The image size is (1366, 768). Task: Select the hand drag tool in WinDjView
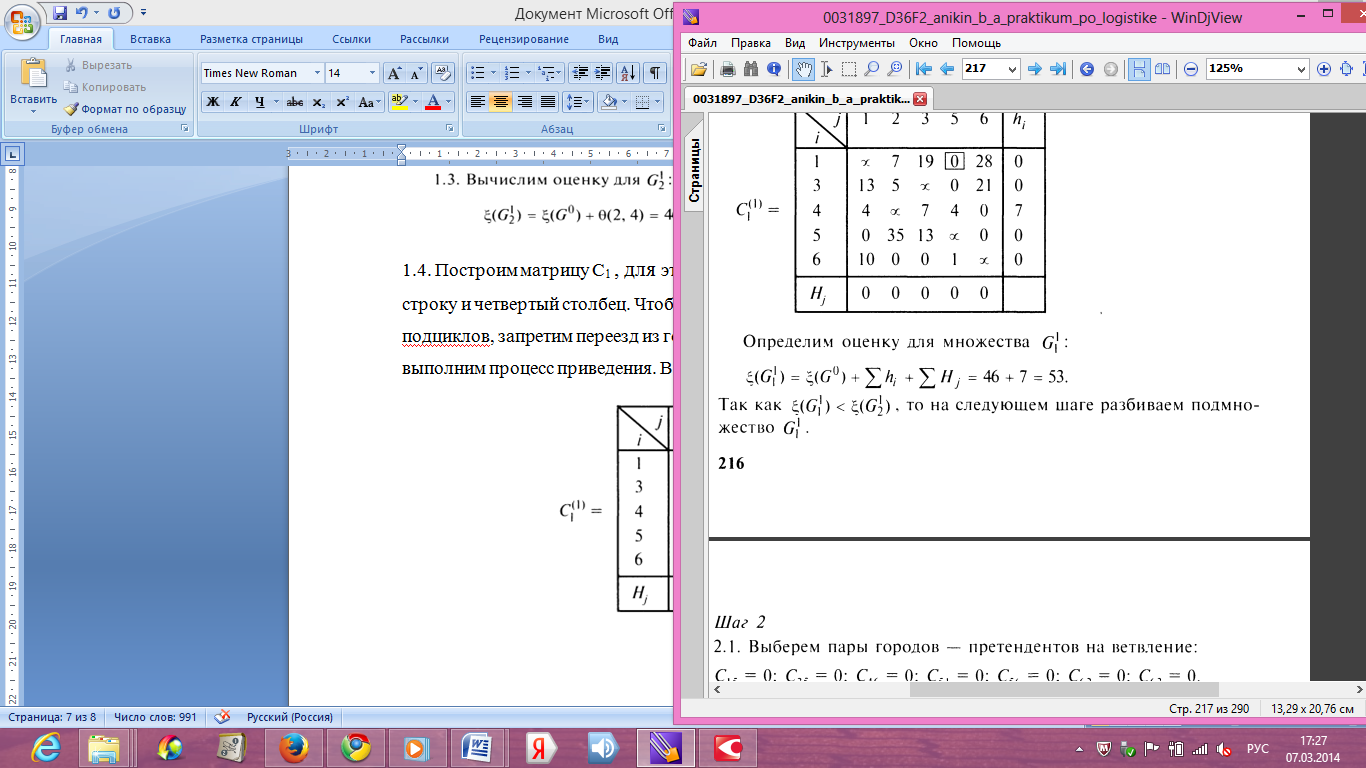pyautogui.click(x=803, y=69)
